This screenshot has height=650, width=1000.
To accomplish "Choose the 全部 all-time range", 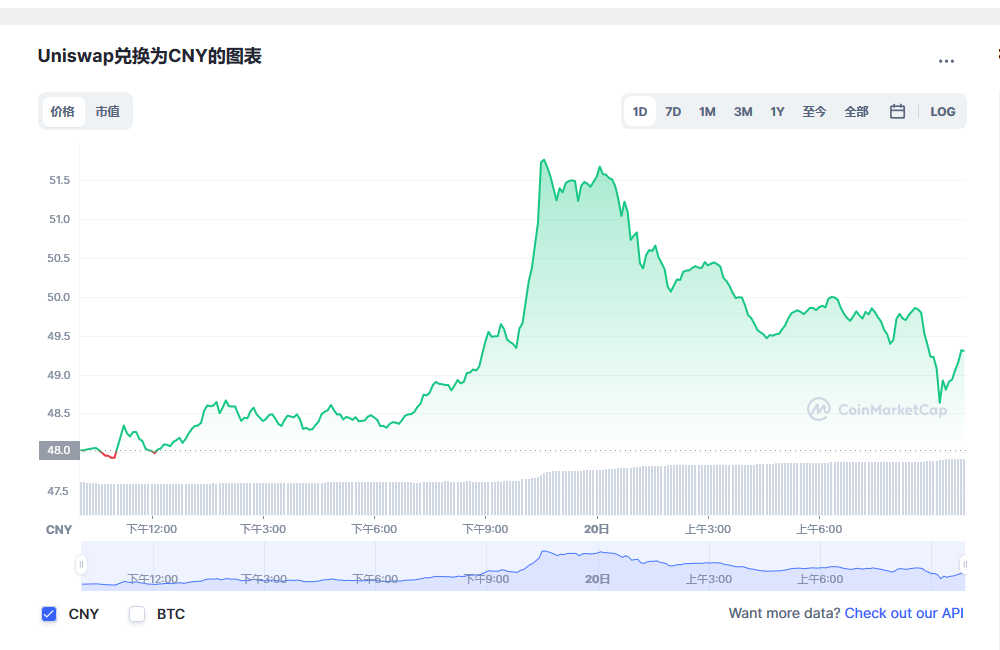I will tap(857, 112).
